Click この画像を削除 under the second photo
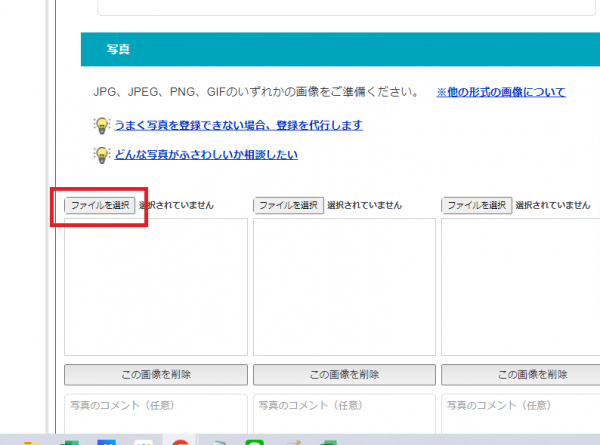Image resolution: width=600 pixels, height=445 pixels. (344, 375)
